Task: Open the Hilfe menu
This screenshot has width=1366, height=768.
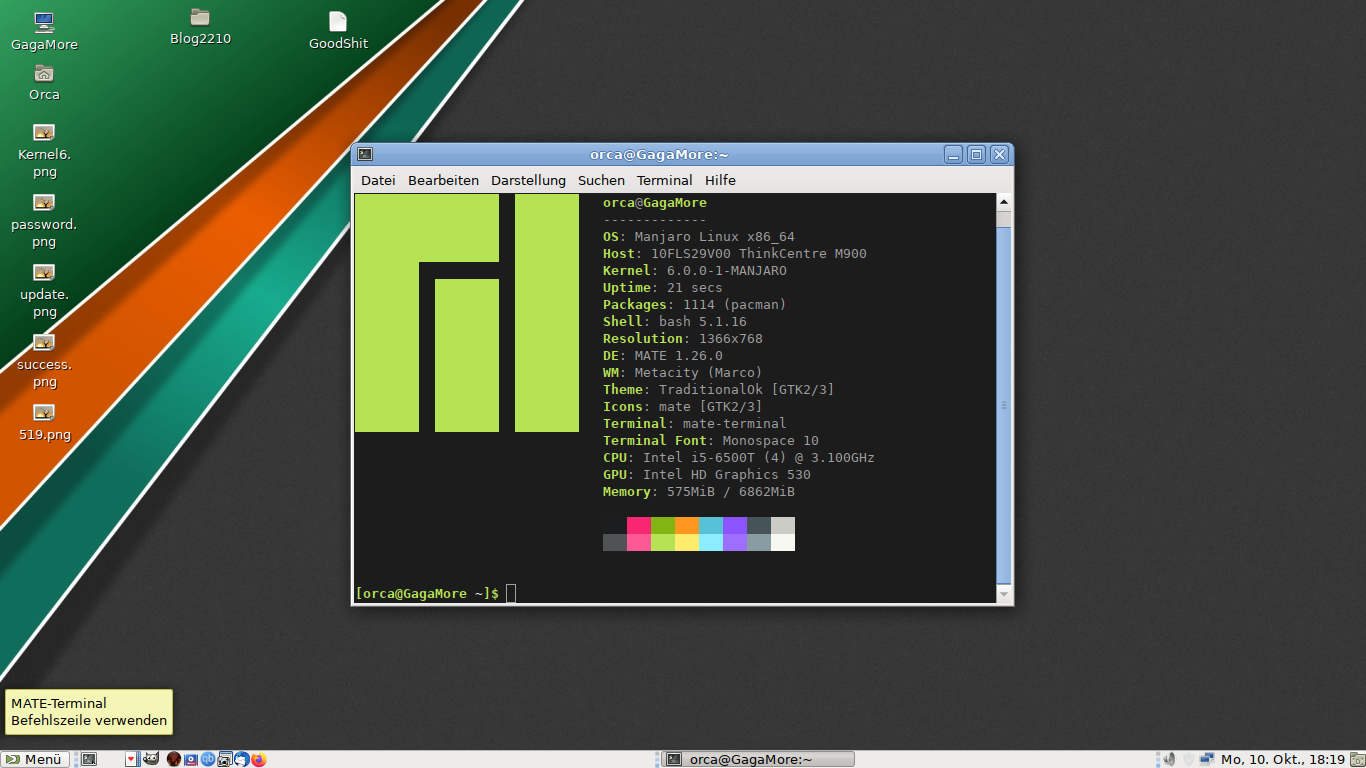Action: 720,180
